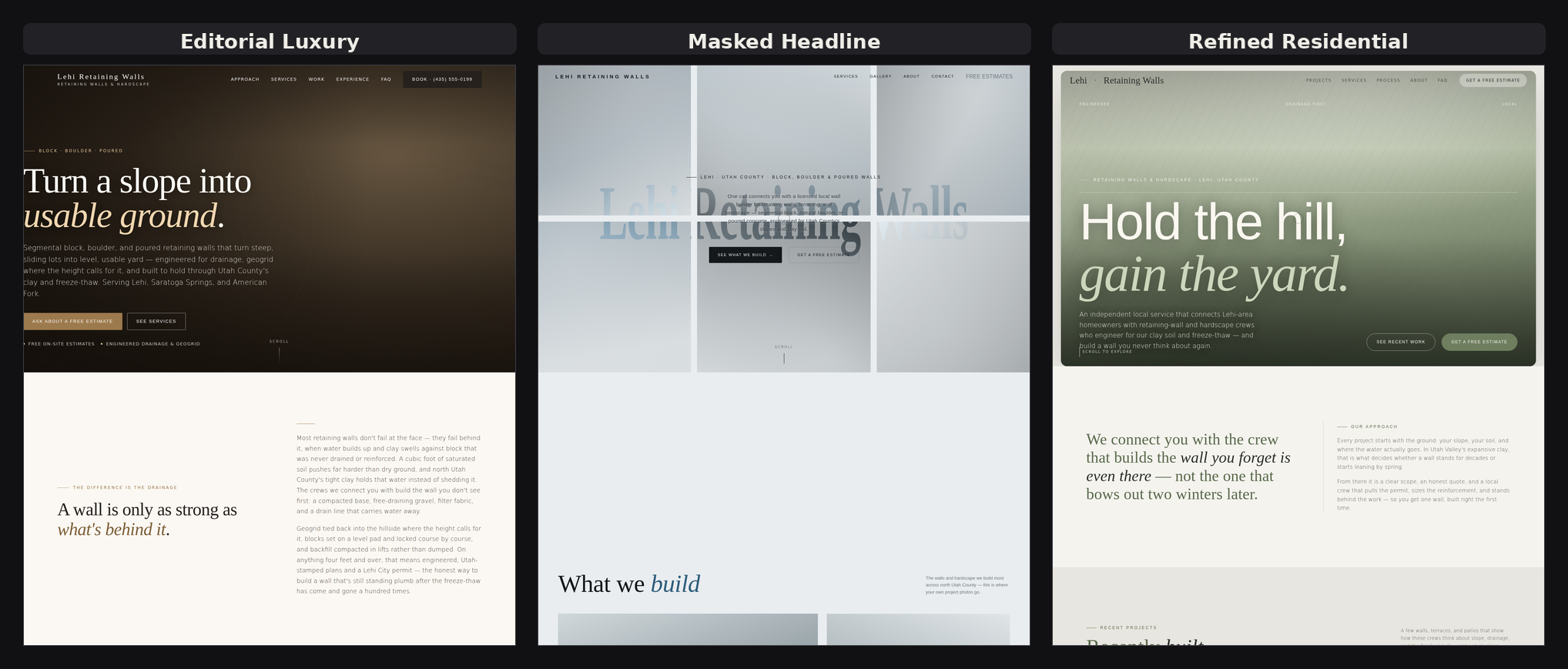
Task: Click the Scroll to Explore indicator
Action: (1106, 351)
